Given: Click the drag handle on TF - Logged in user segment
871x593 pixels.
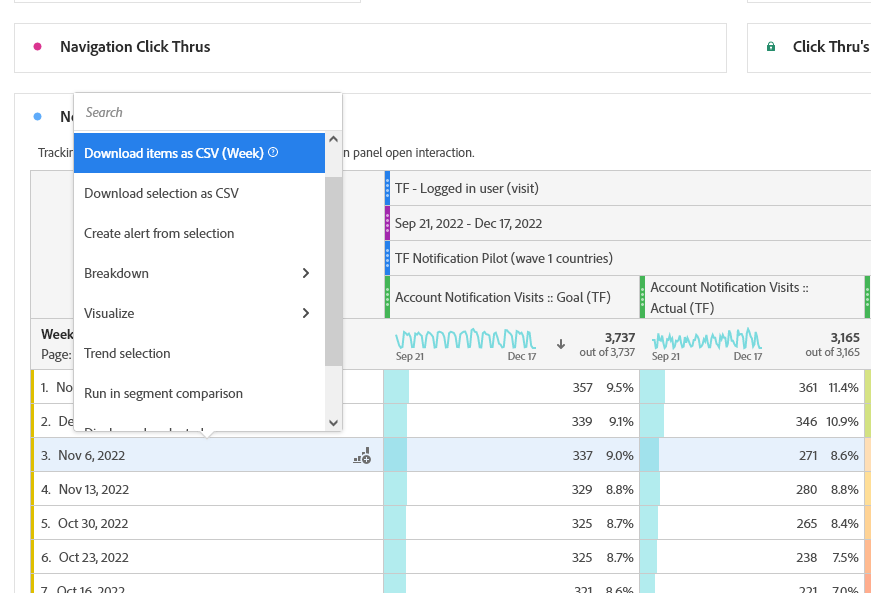Looking at the screenshot, I should 388,188.
